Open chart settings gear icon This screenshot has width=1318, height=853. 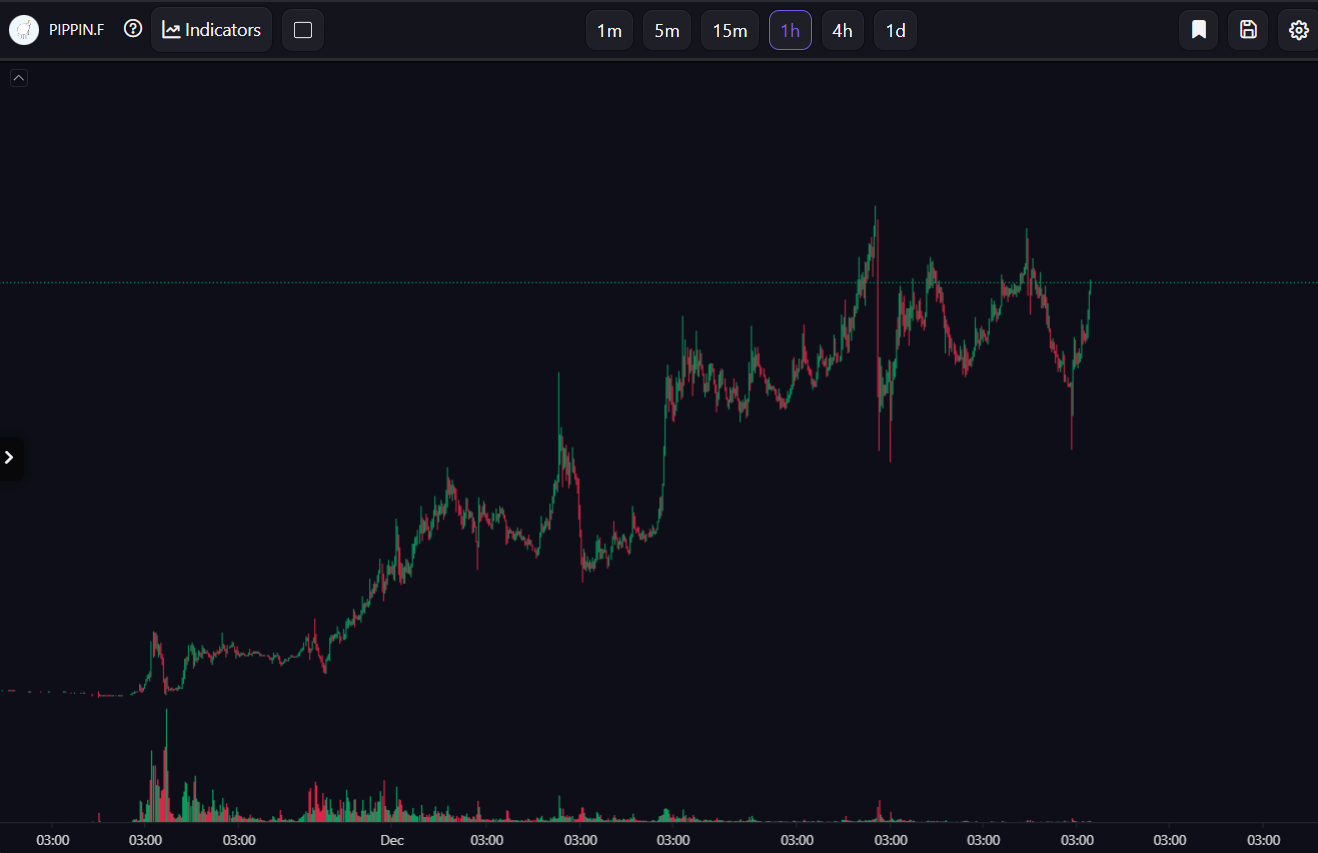pos(1298,30)
